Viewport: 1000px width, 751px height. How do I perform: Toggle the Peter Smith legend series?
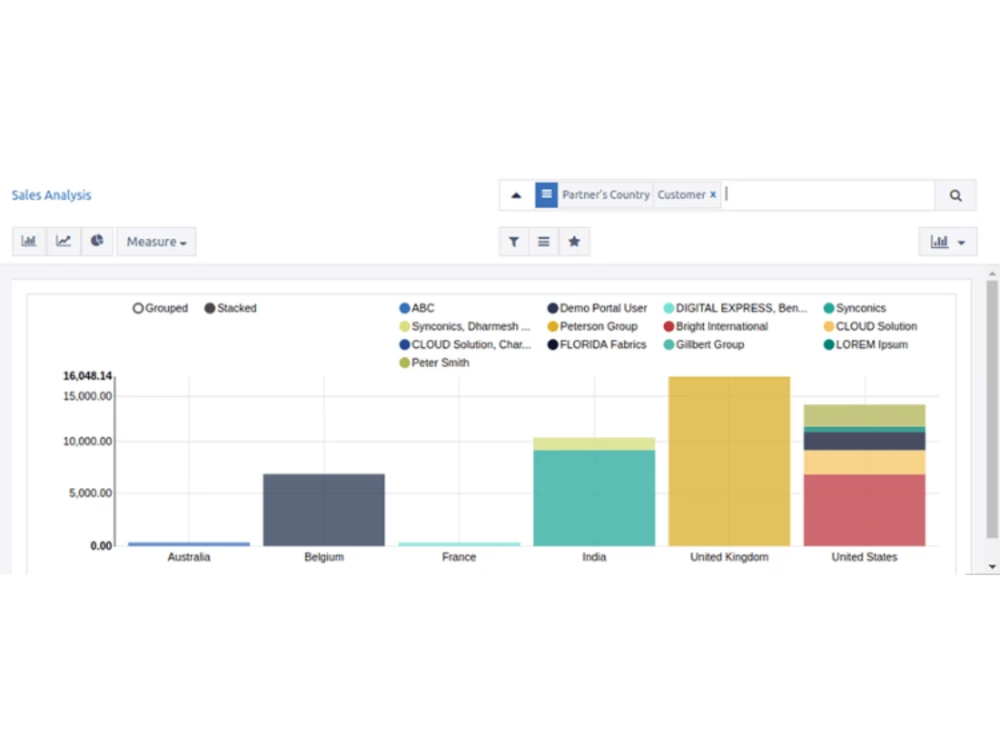point(434,363)
